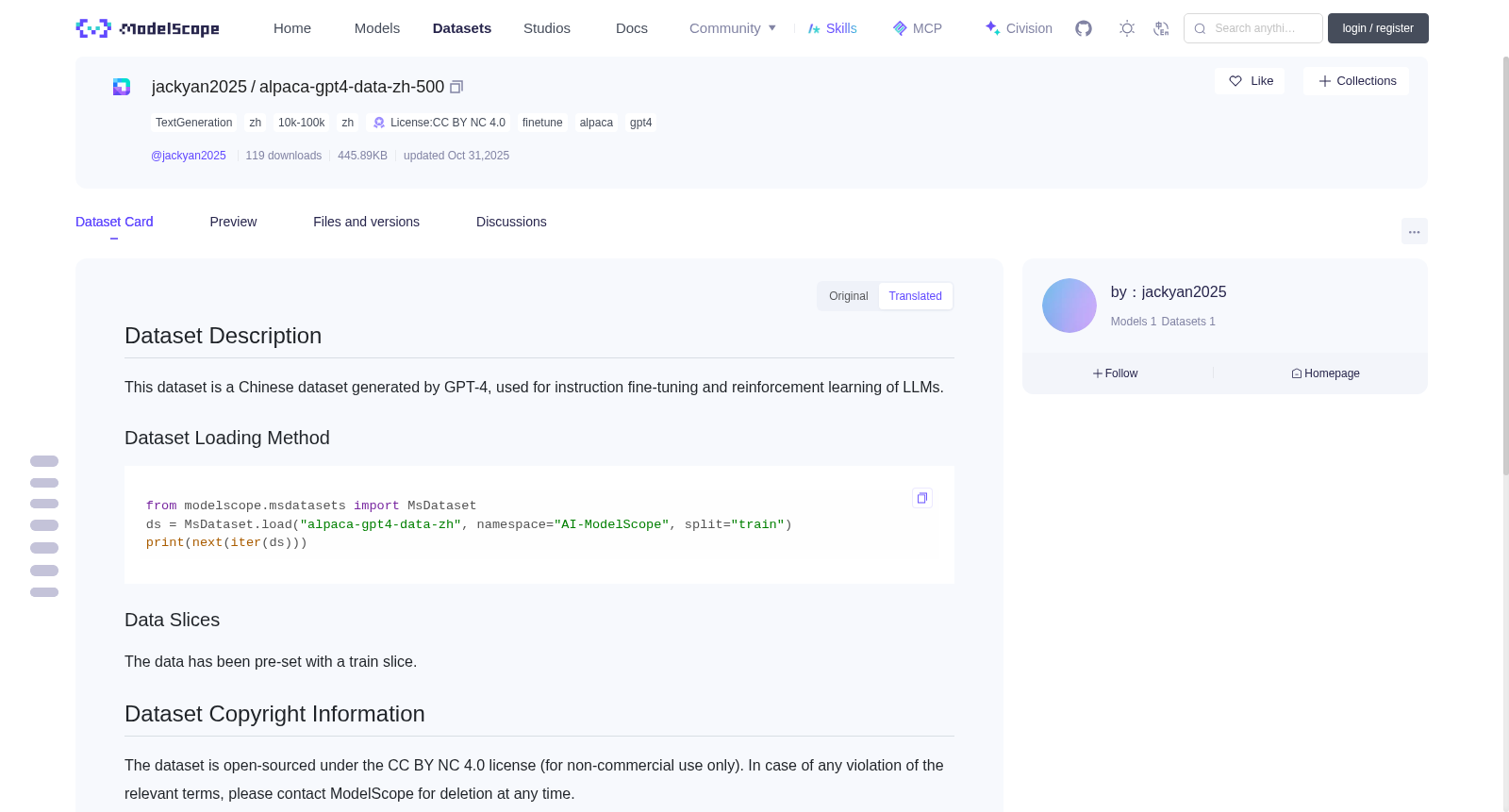Copy the code snippet using the copy icon
The height and width of the screenshot is (812, 1509).
[922, 498]
